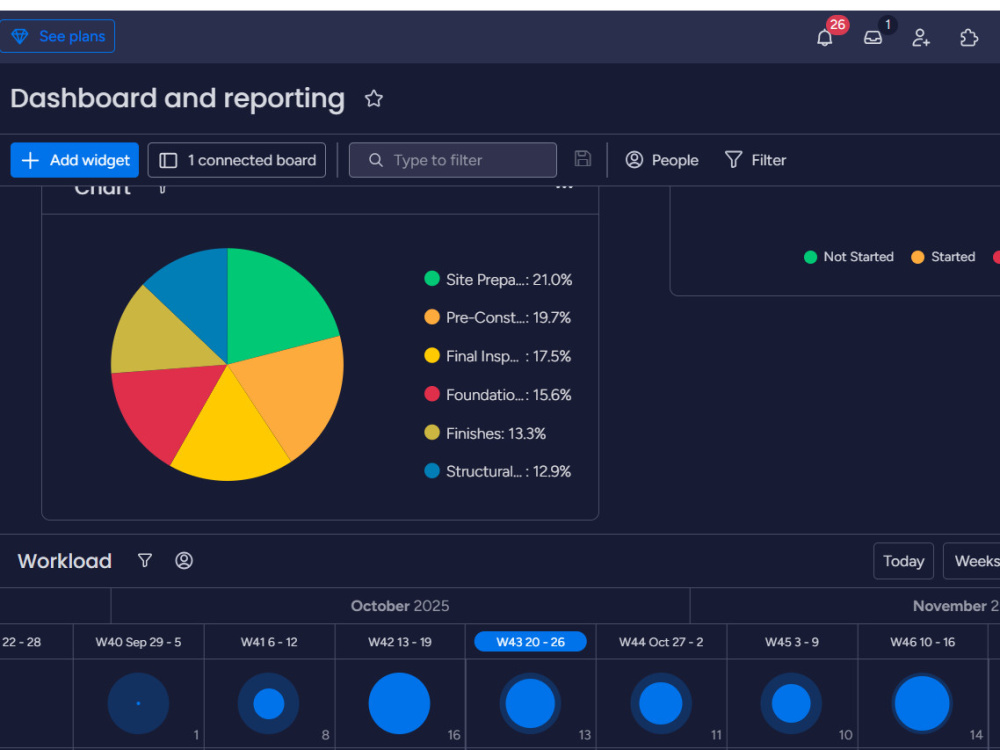This screenshot has height=750, width=1000.
Task: Jump to Today in Workload
Action: point(903,561)
